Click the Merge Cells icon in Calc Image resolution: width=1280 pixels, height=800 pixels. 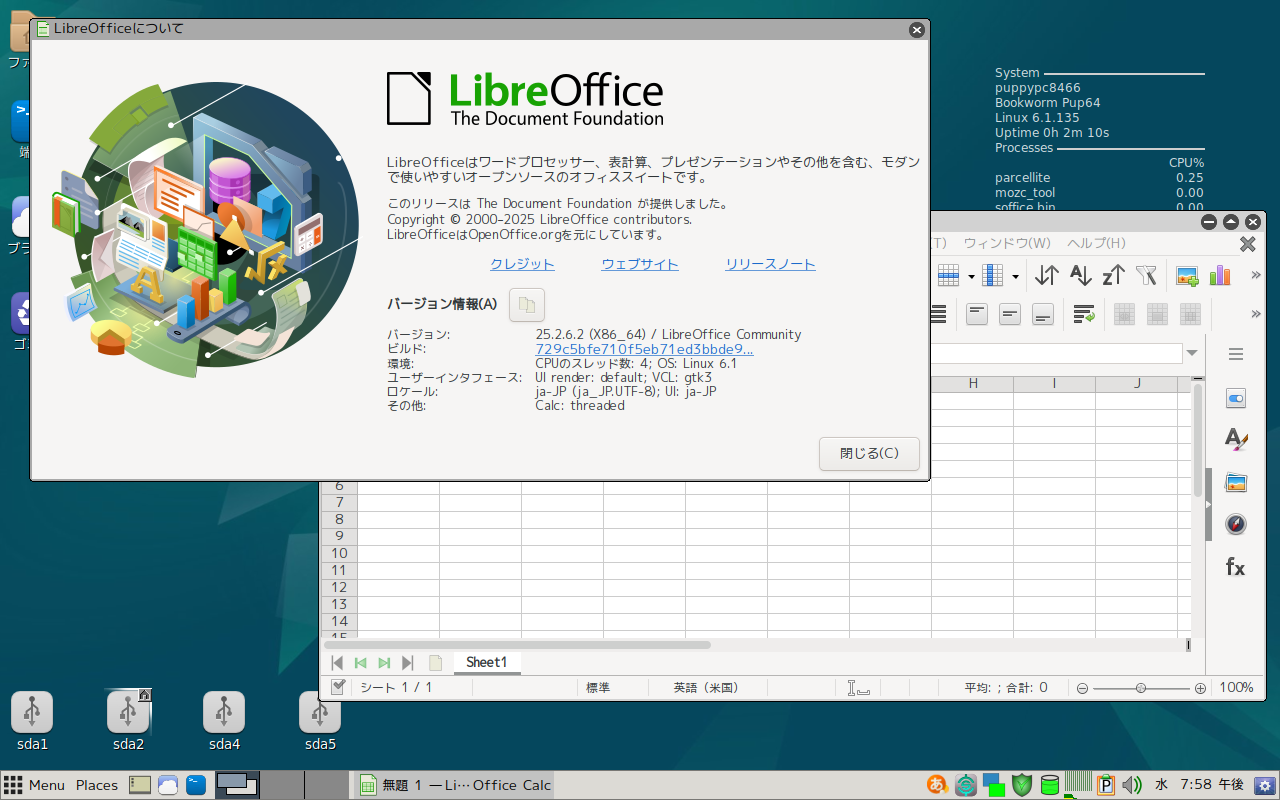tap(1157, 314)
